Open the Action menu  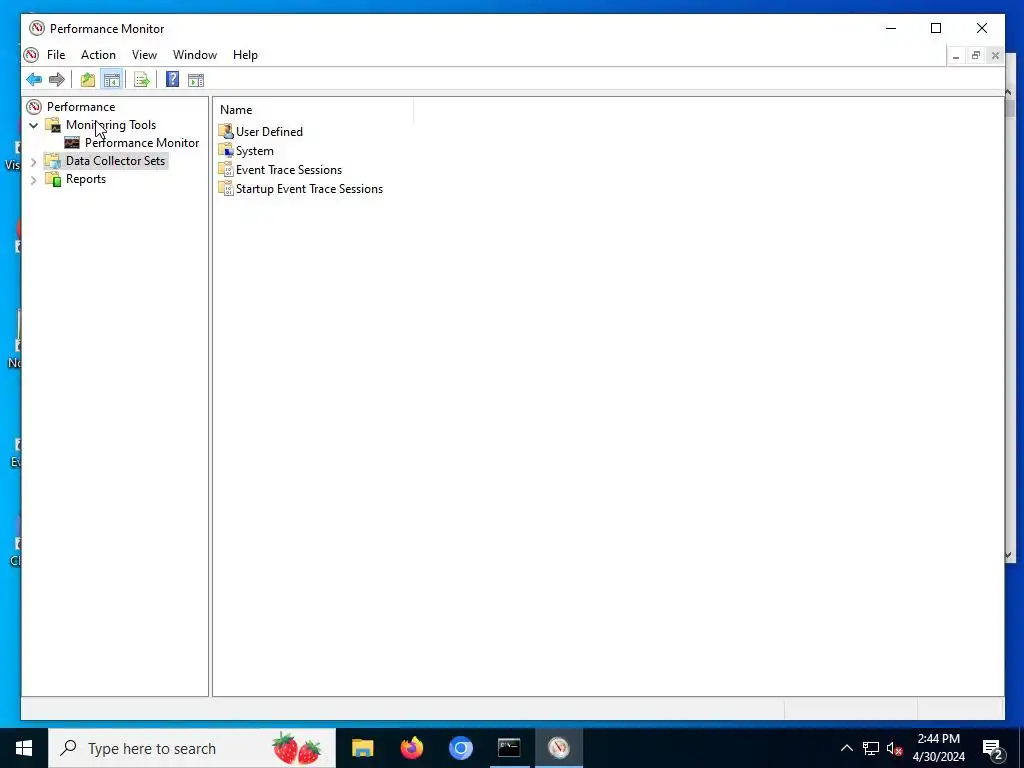(98, 55)
